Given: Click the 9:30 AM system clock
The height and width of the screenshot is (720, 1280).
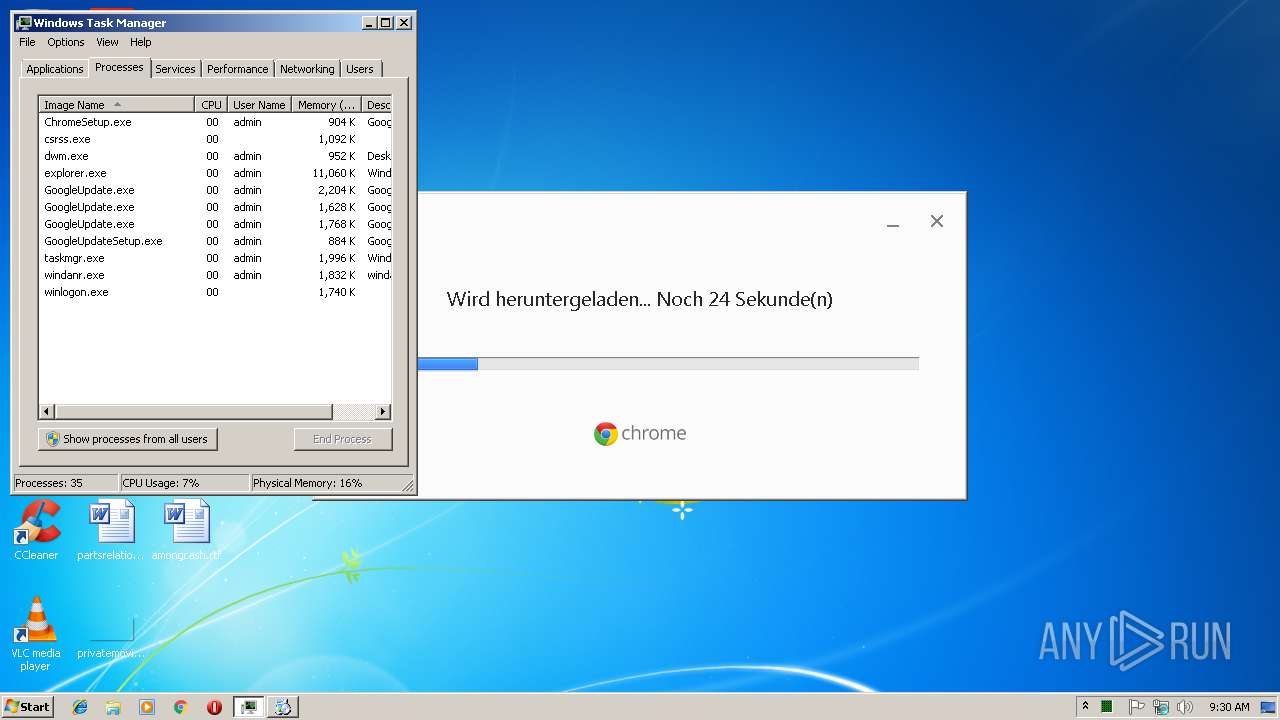Looking at the screenshot, I should [x=1229, y=707].
